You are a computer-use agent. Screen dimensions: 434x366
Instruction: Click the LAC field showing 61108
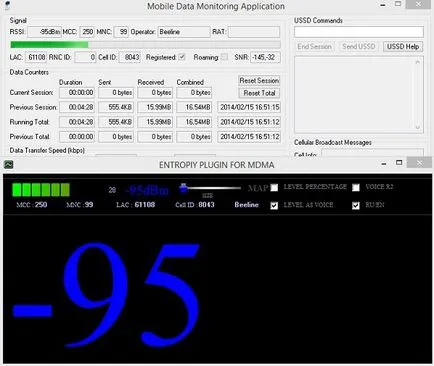tap(36, 57)
